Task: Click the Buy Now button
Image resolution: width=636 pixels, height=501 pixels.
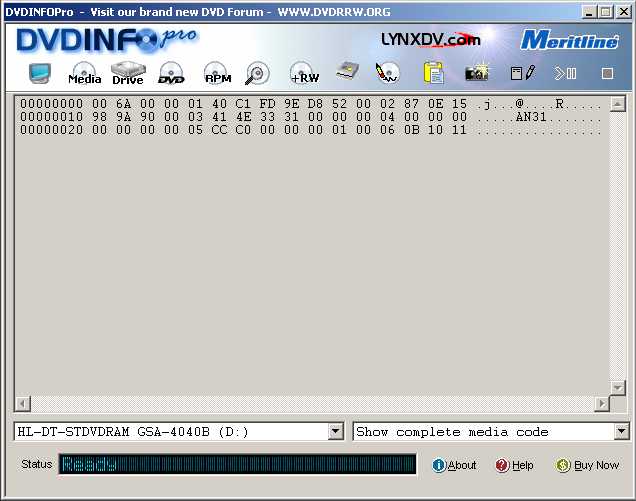Action: point(587,465)
